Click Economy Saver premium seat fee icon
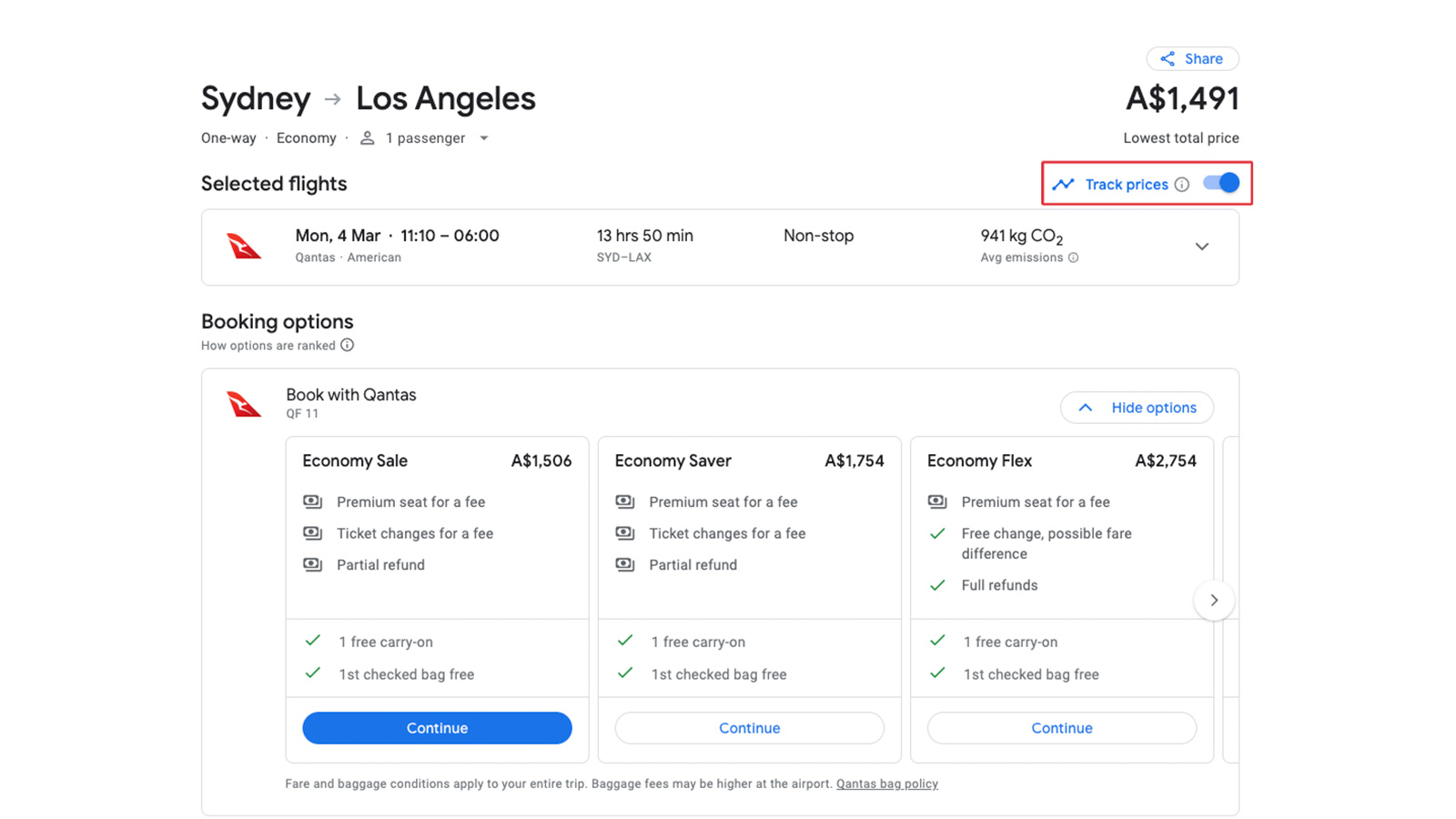 point(624,501)
